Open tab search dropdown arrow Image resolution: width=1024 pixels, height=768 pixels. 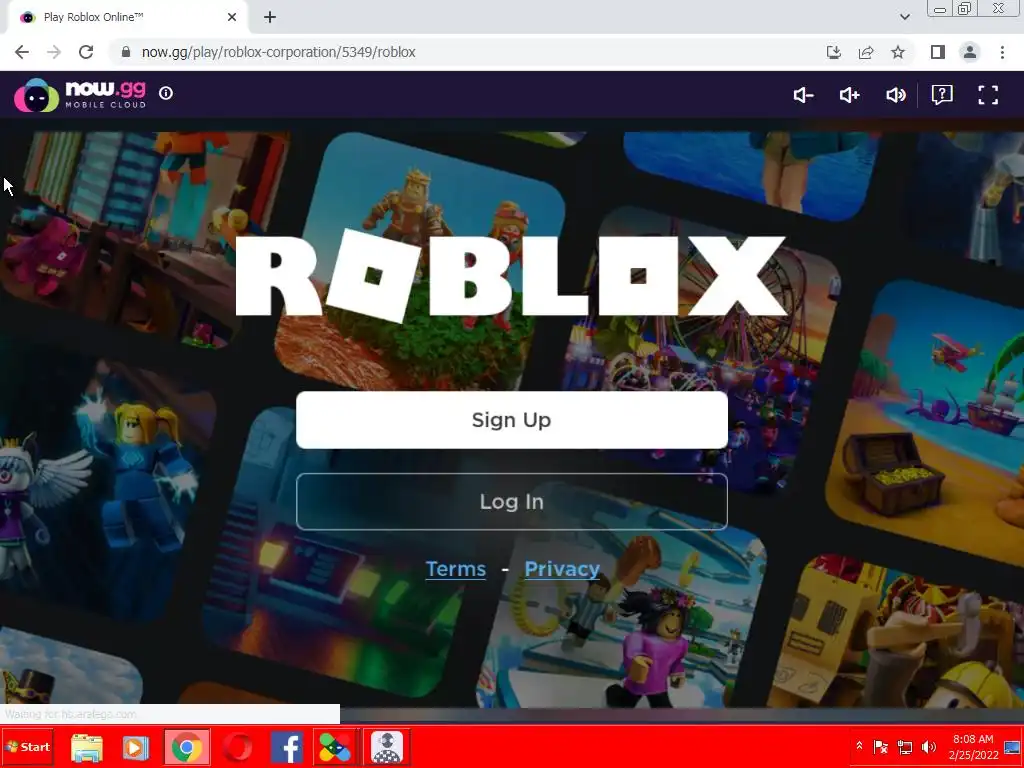pyautogui.click(x=904, y=17)
